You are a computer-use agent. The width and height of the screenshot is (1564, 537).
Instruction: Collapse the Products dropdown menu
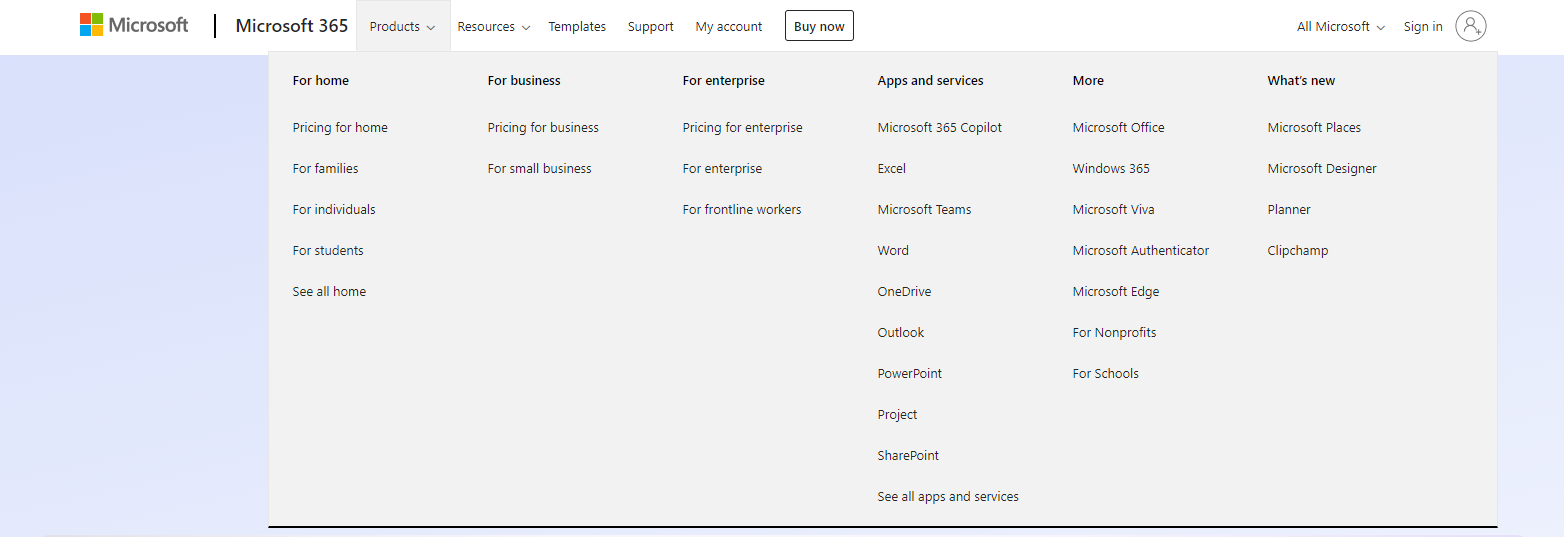(x=403, y=27)
